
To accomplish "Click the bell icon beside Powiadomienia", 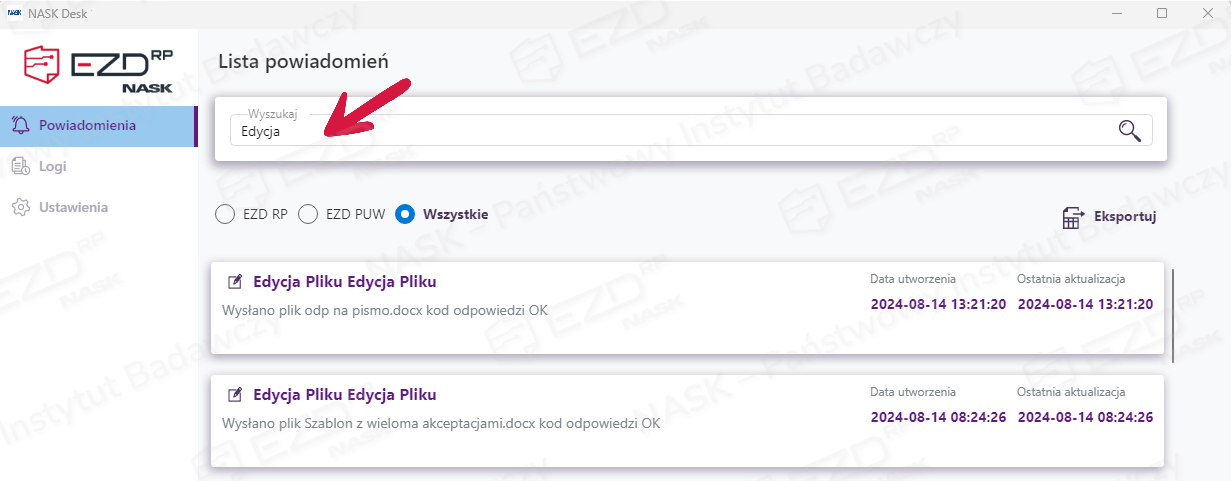I will click(20, 125).
